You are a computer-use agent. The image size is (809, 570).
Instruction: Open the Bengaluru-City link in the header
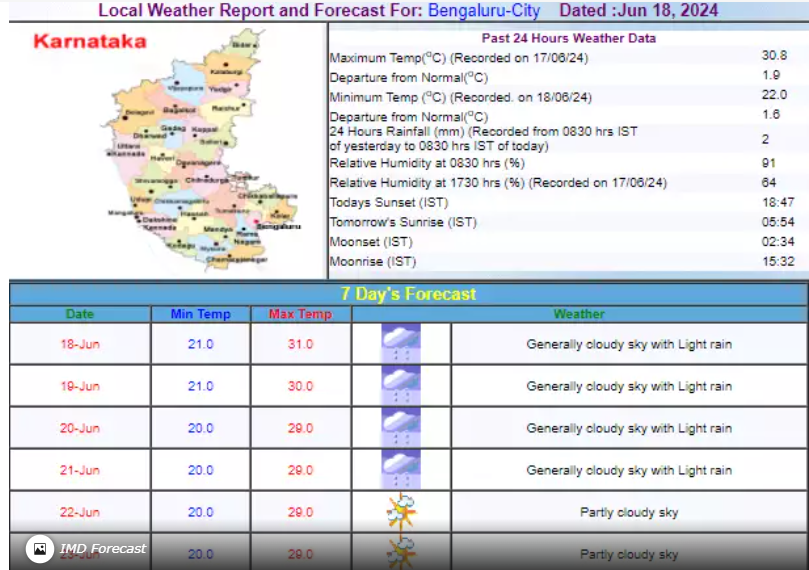pos(484,11)
